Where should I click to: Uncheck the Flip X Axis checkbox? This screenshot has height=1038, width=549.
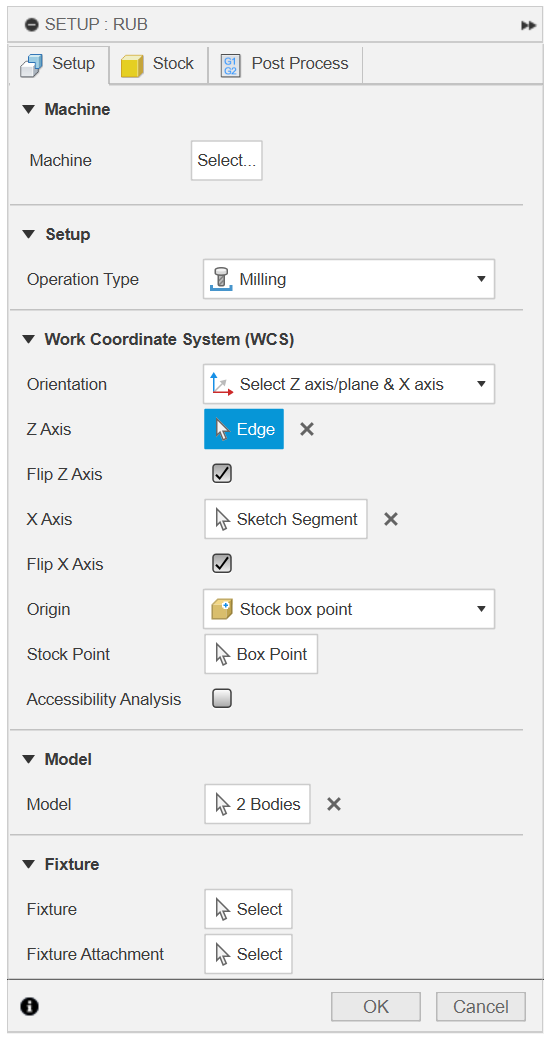[x=222, y=564]
